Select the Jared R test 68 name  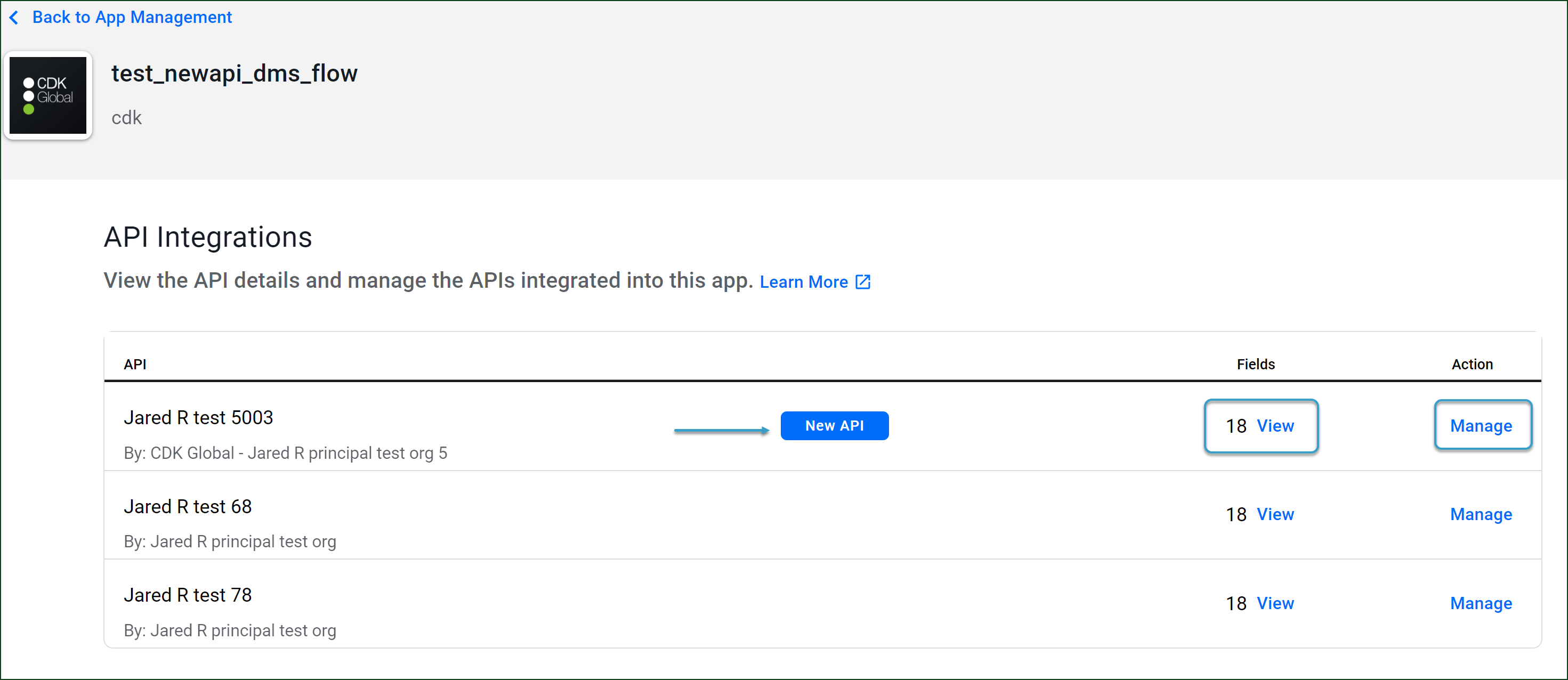(x=188, y=506)
